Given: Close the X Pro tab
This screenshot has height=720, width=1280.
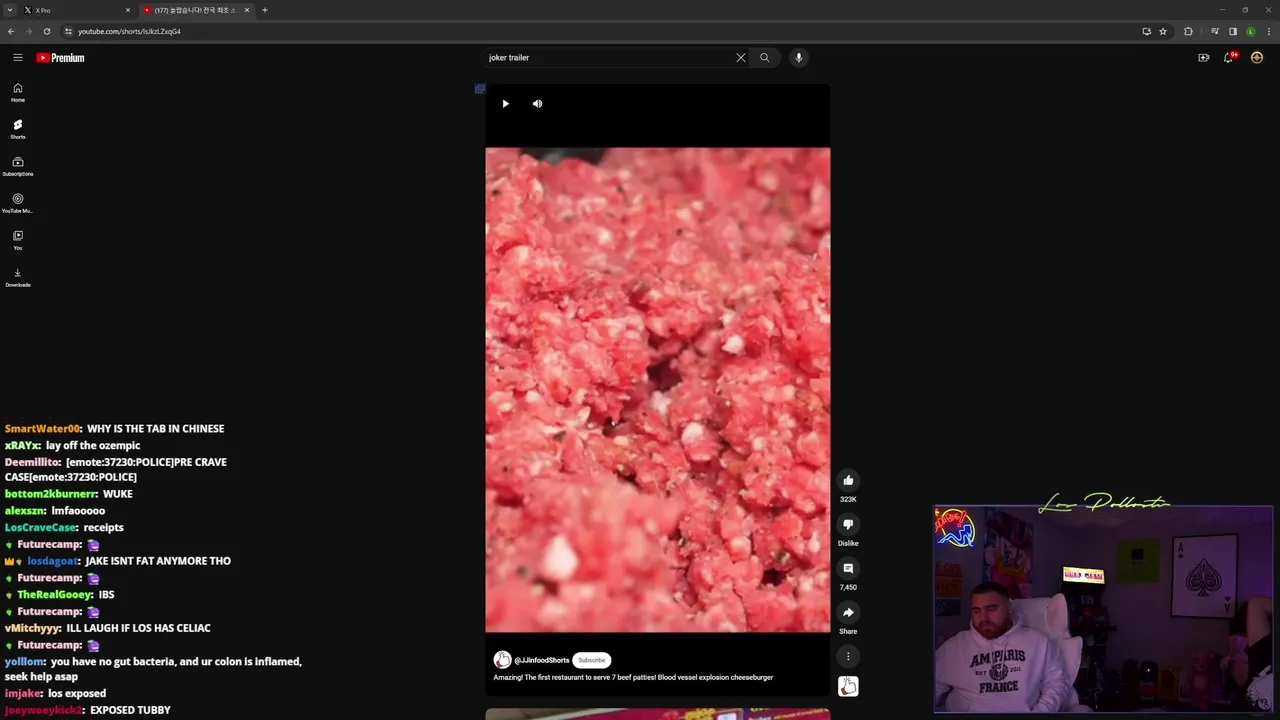Looking at the screenshot, I should pyautogui.click(x=128, y=10).
